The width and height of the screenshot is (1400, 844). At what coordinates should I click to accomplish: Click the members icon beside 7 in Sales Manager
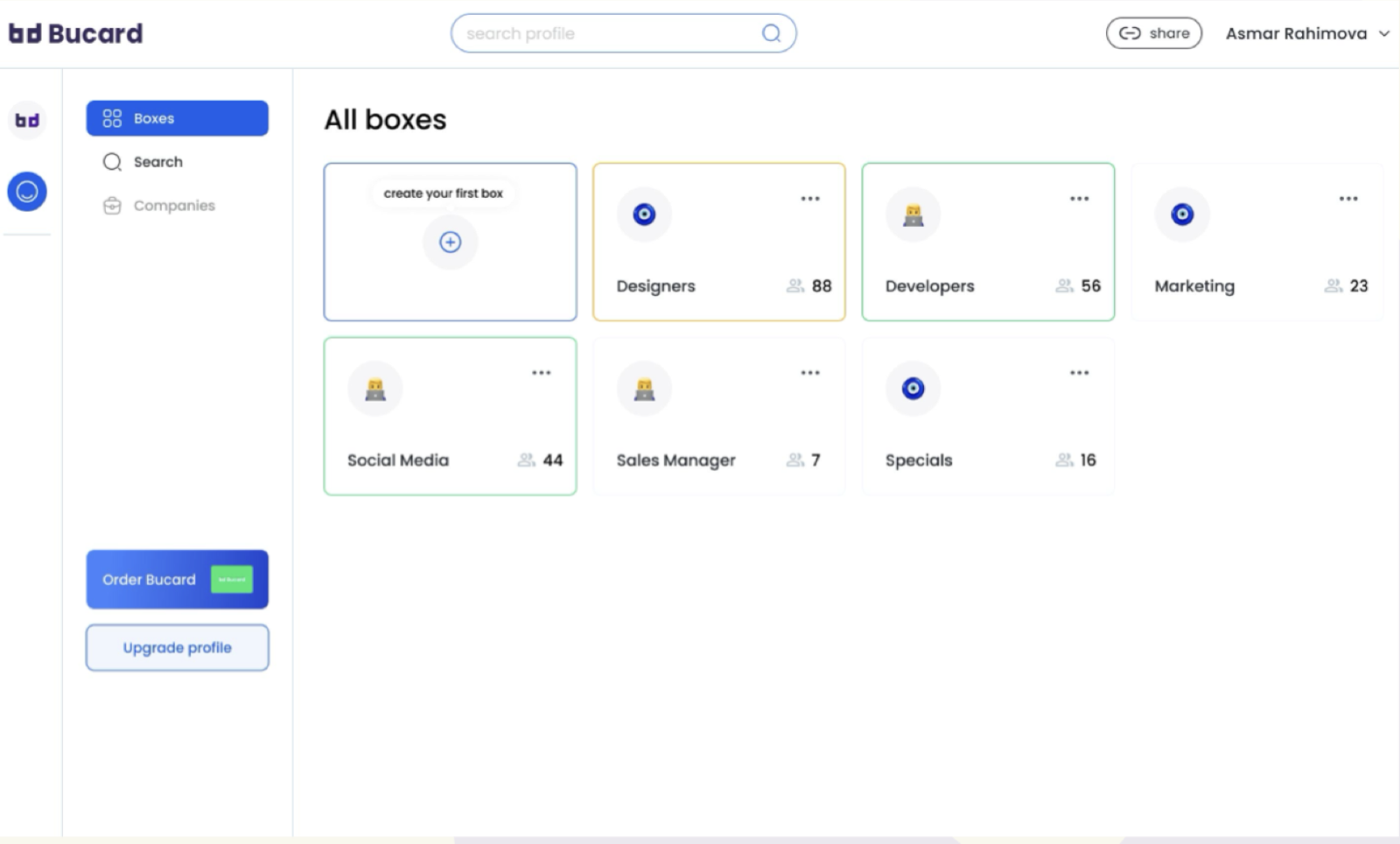pyautogui.click(x=794, y=460)
